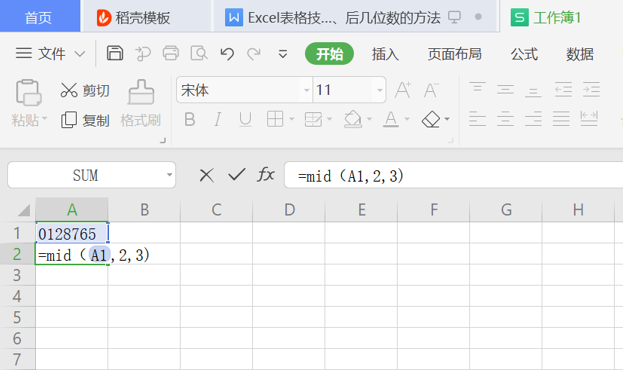Expand the Paste options arrow
Image resolution: width=626 pixels, height=378 pixels.
(x=44, y=118)
